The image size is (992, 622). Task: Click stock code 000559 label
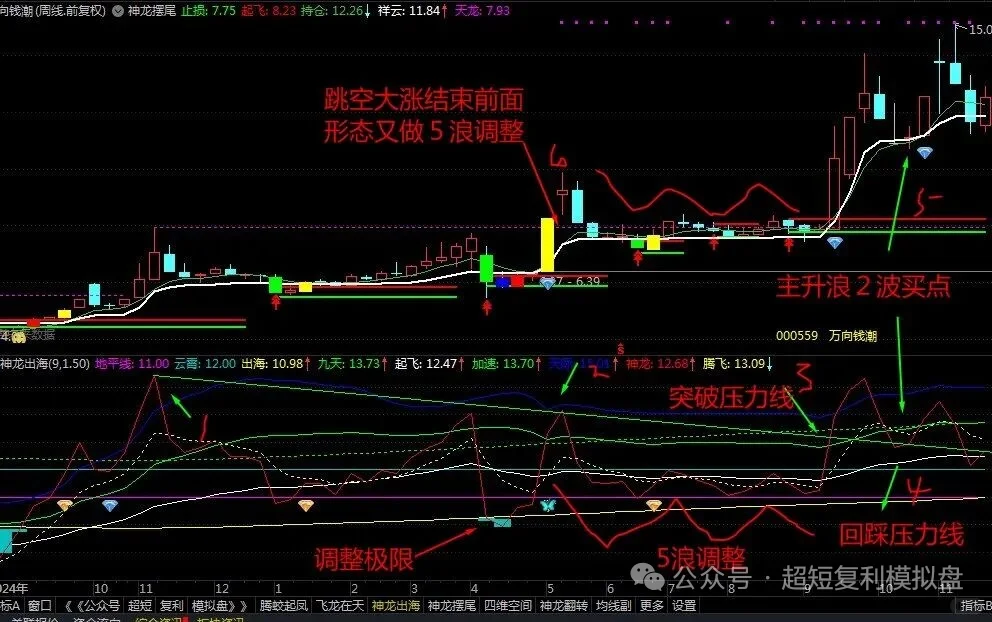797,335
